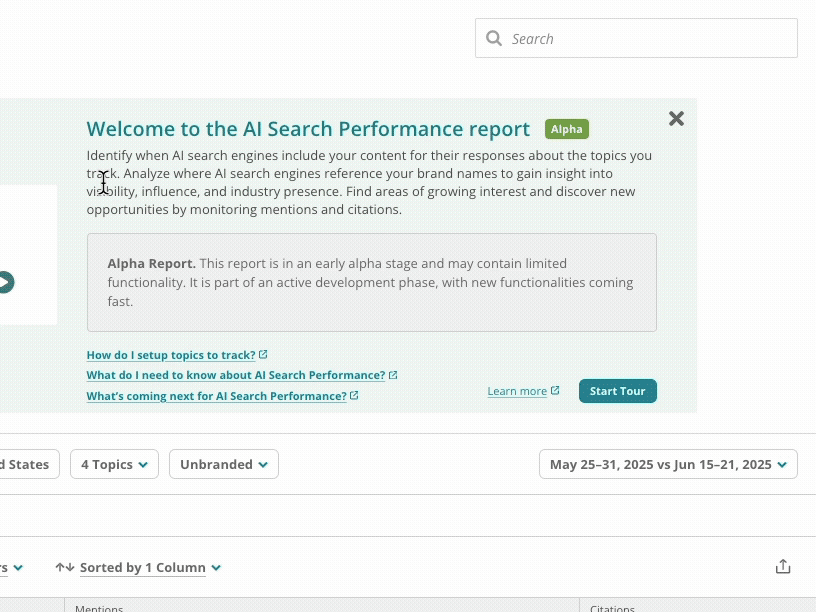This screenshot has width=816, height=612.
Task: Open the date range comparison dropdown
Action: (668, 464)
